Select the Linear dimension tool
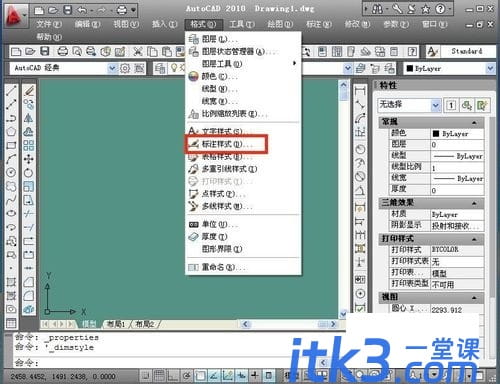The image size is (500, 384). coord(360,91)
